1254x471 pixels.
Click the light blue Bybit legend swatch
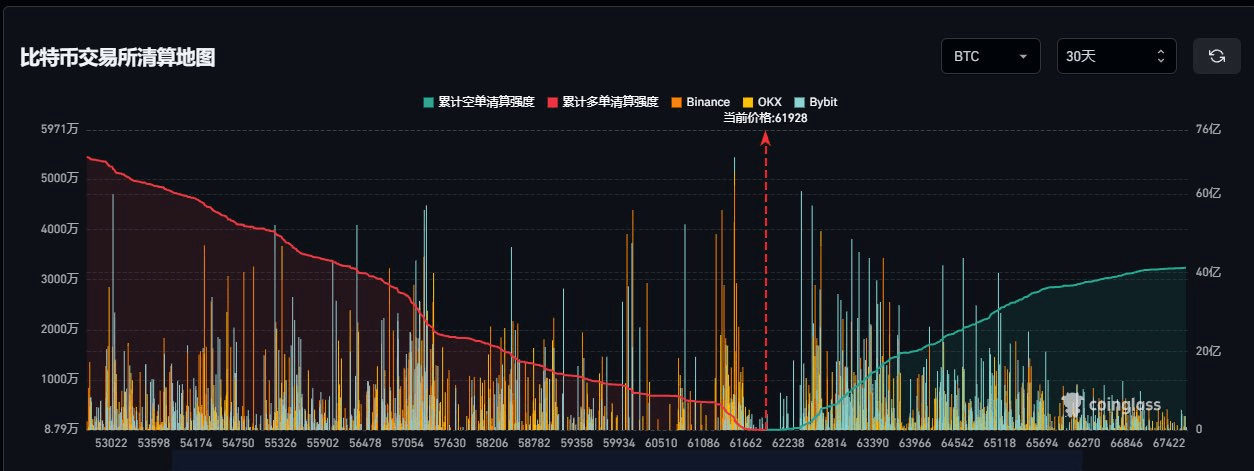coord(799,102)
